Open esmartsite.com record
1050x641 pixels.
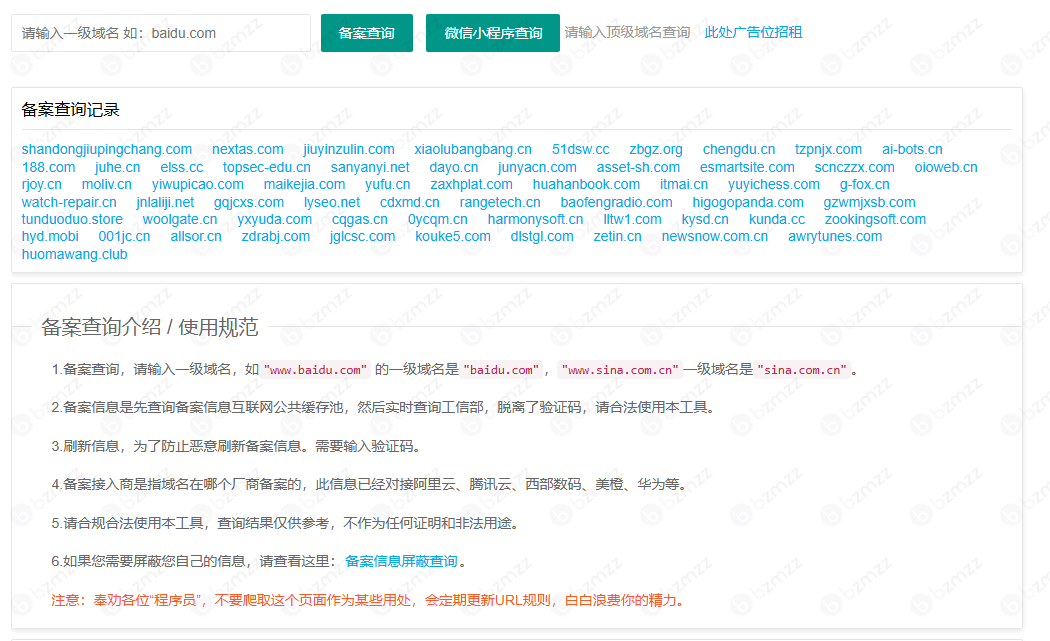(747, 167)
